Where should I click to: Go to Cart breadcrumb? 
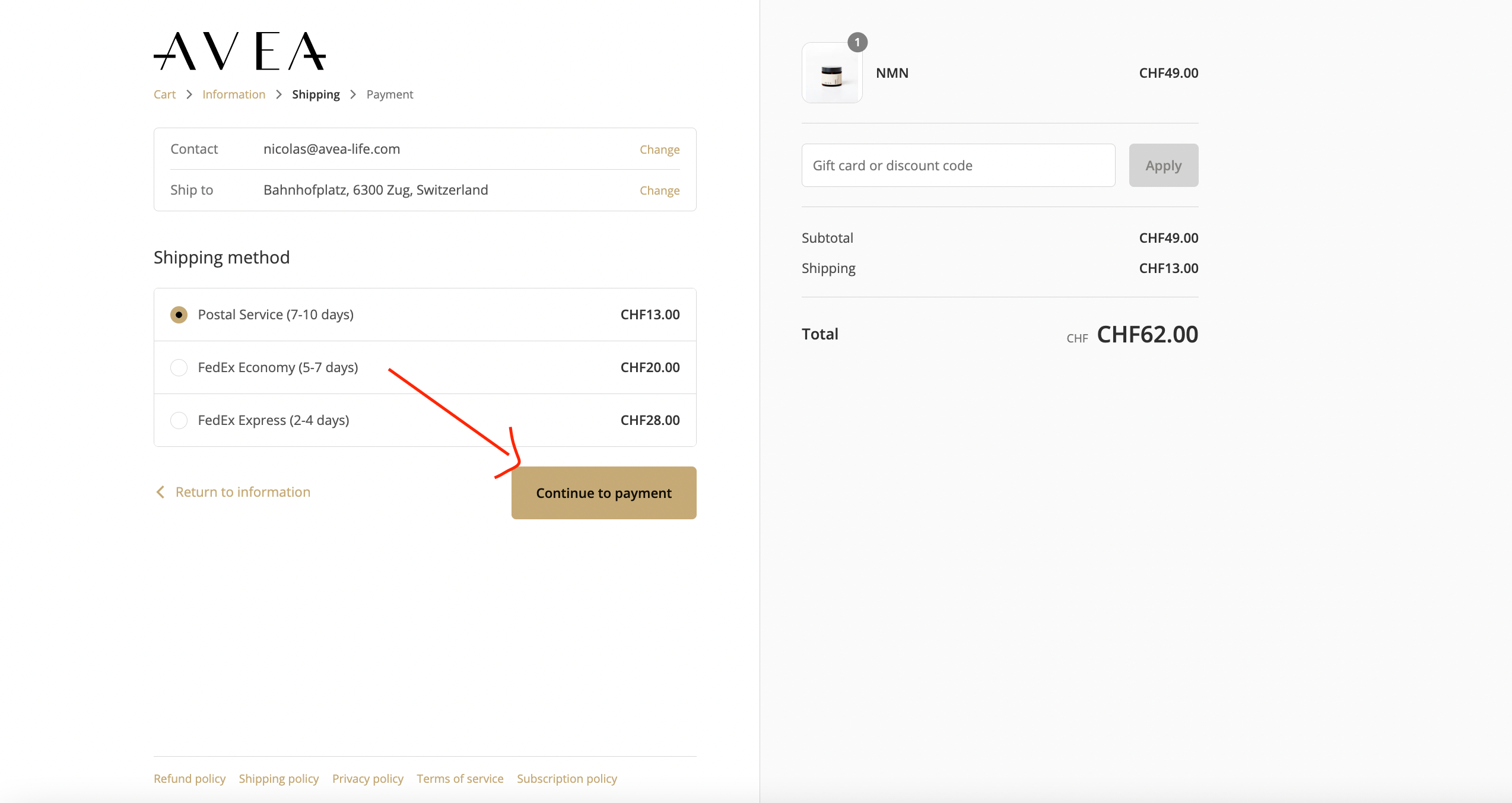[164, 94]
